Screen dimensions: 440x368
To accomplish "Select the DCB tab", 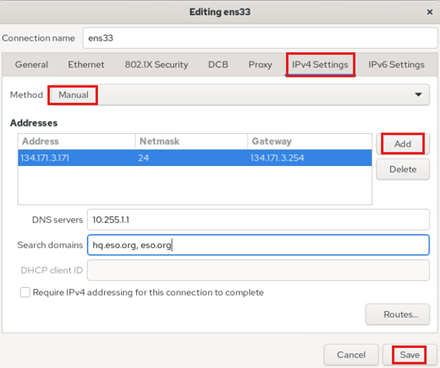I will pos(218,65).
